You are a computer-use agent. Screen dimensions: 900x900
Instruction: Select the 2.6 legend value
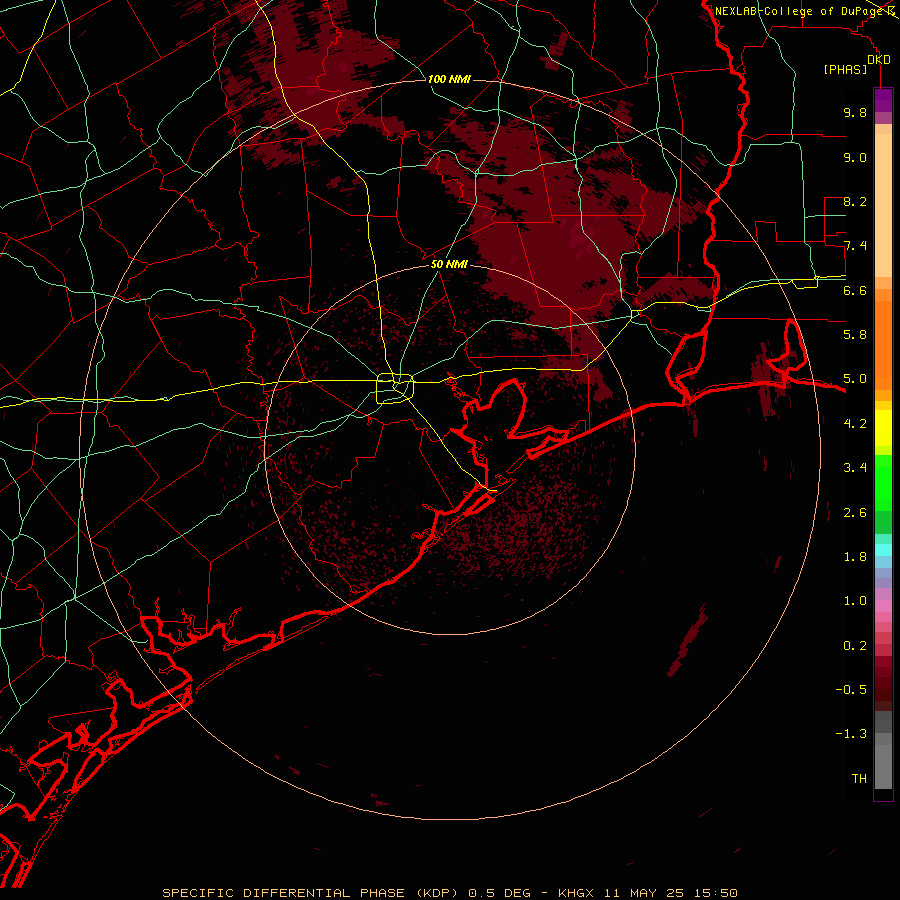click(x=855, y=513)
